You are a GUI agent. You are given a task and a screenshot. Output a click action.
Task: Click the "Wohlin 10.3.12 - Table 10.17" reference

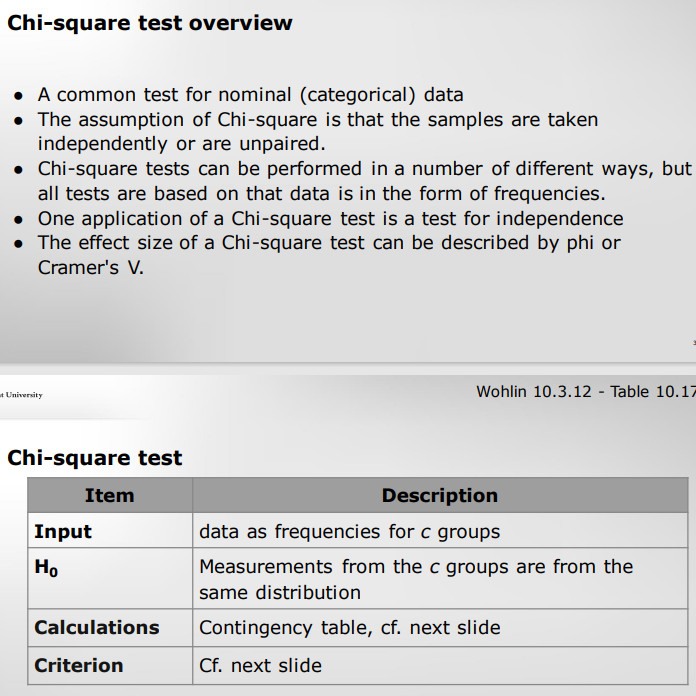coord(586,392)
